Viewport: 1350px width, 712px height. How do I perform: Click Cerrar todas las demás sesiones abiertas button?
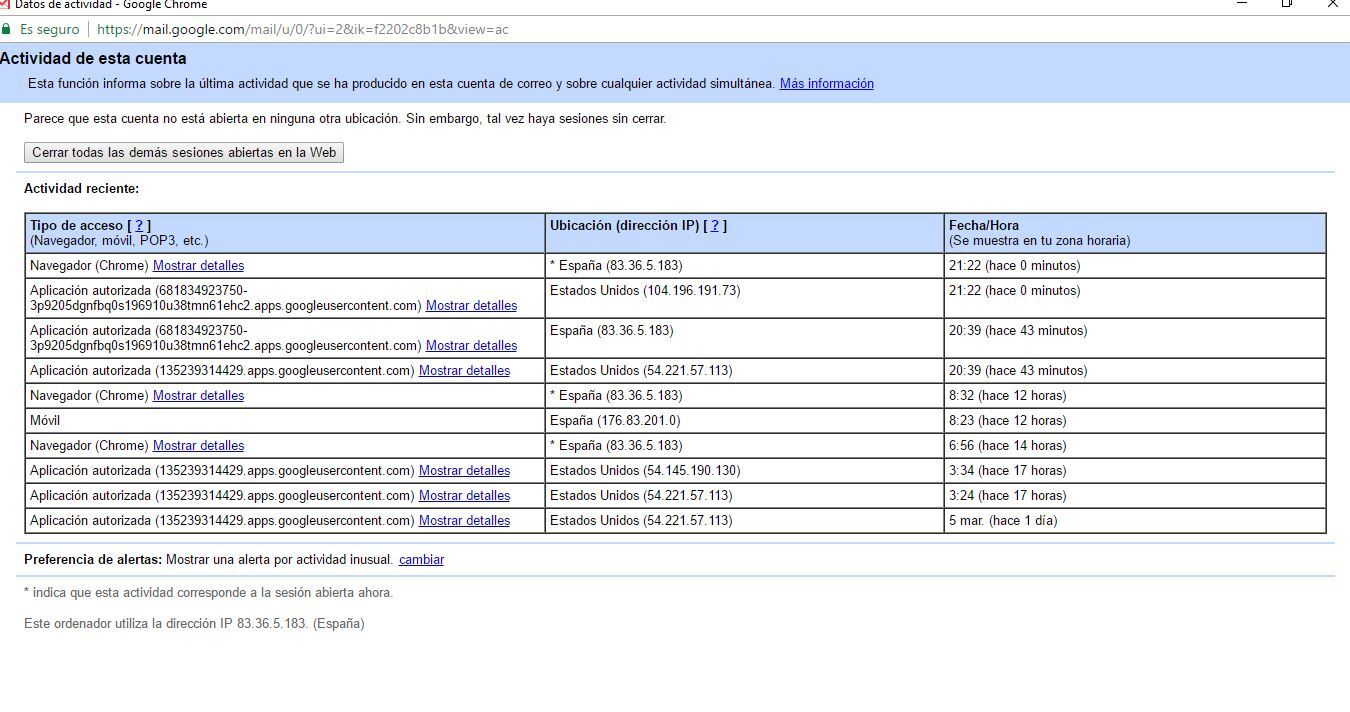(184, 153)
